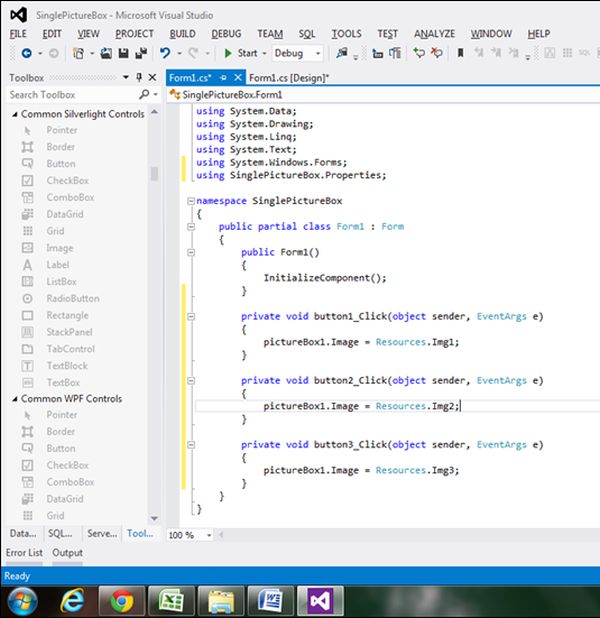
Task: Open the 100 % zoom level dropdown
Action: [x=209, y=535]
